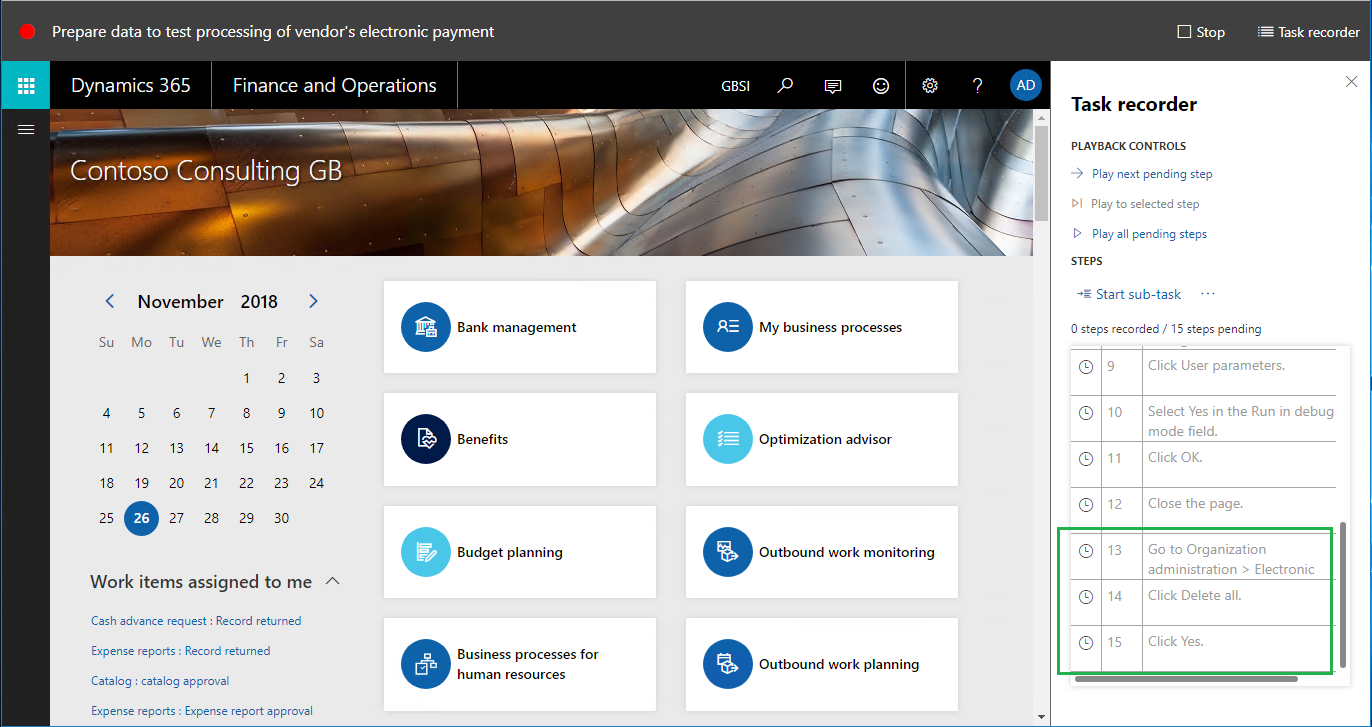Select November 30 in the calendar
The image size is (1372, 727).
click(281, 518)
